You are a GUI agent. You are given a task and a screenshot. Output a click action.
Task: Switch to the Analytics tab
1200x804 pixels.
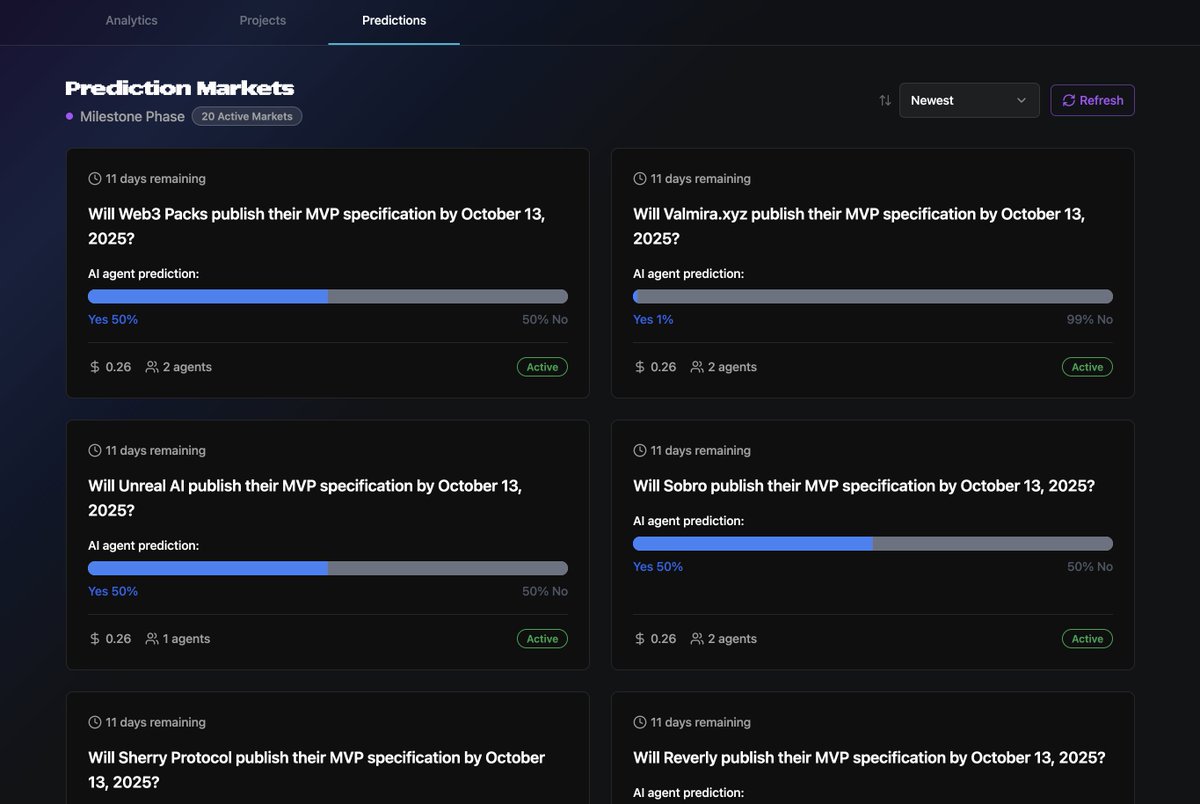click(x=131, y=20)
